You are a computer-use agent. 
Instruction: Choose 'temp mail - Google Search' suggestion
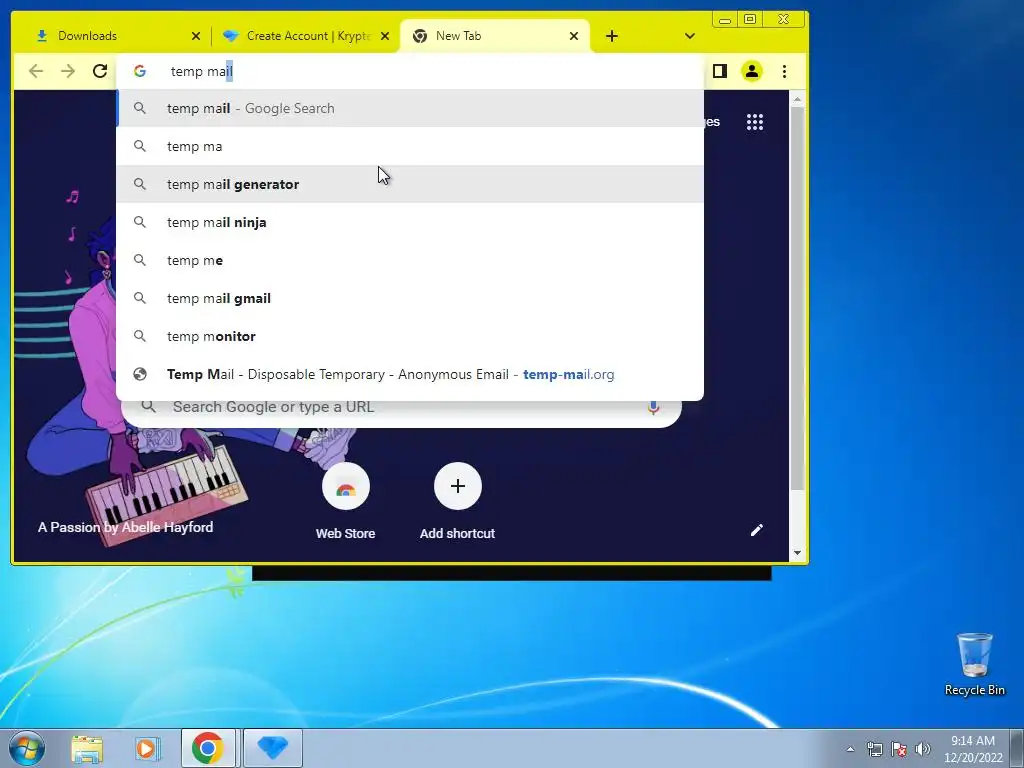[410, 108]
